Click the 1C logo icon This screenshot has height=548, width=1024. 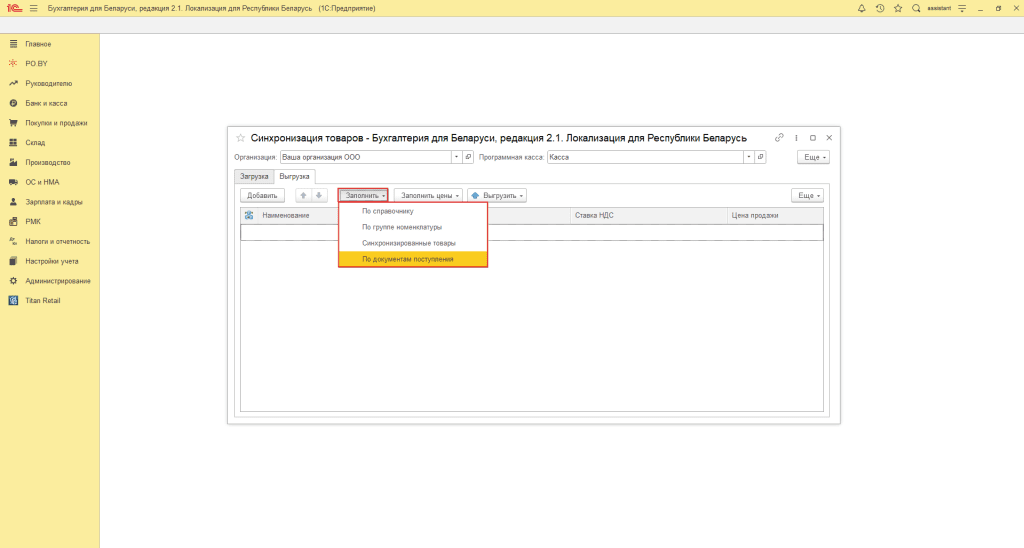(x=14, y=8)
